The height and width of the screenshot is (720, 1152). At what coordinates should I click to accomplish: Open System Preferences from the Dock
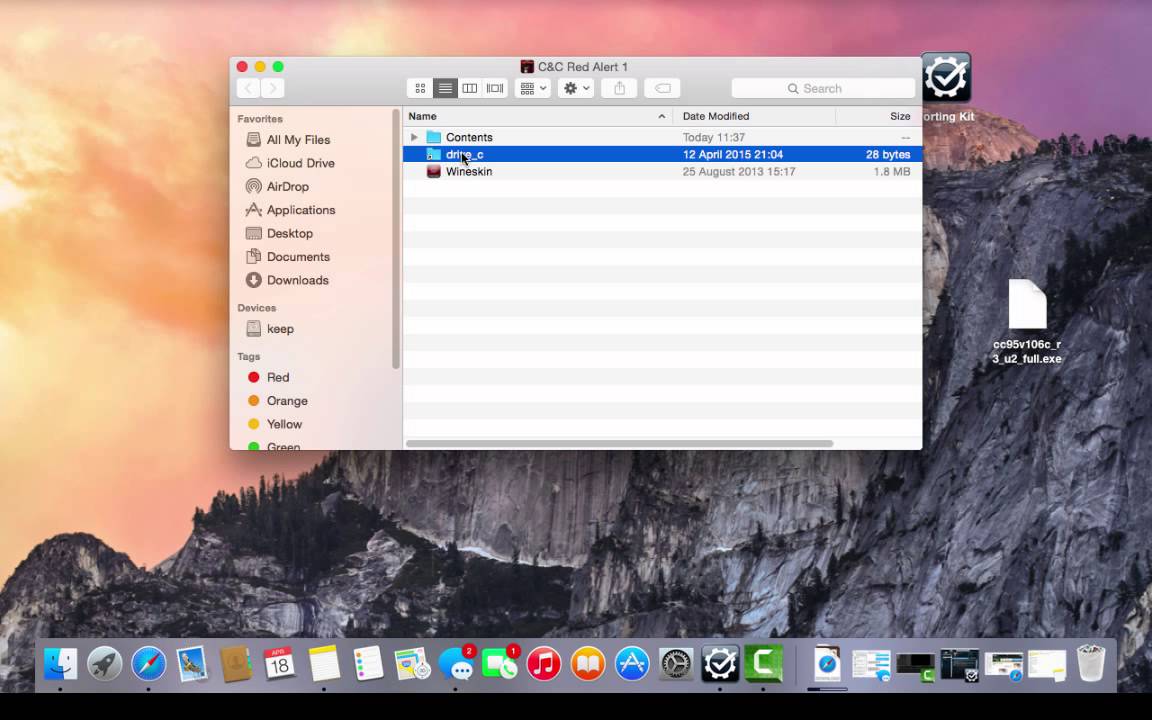(676, 664)
